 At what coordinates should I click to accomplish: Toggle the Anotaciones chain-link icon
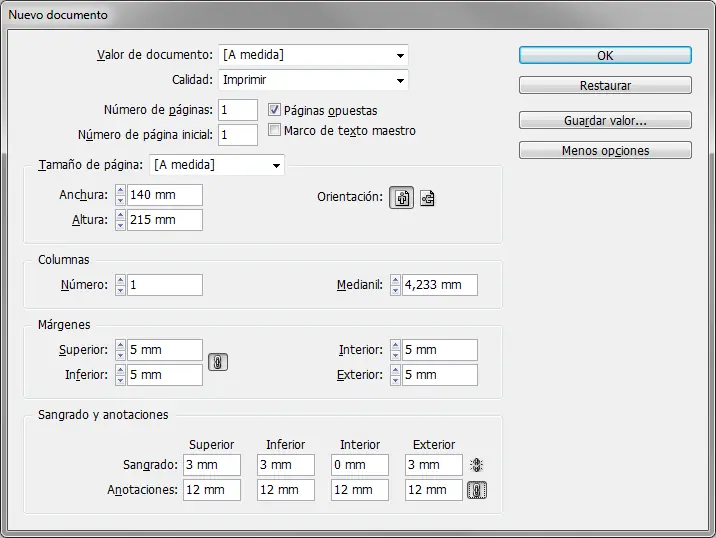[476, 490]
